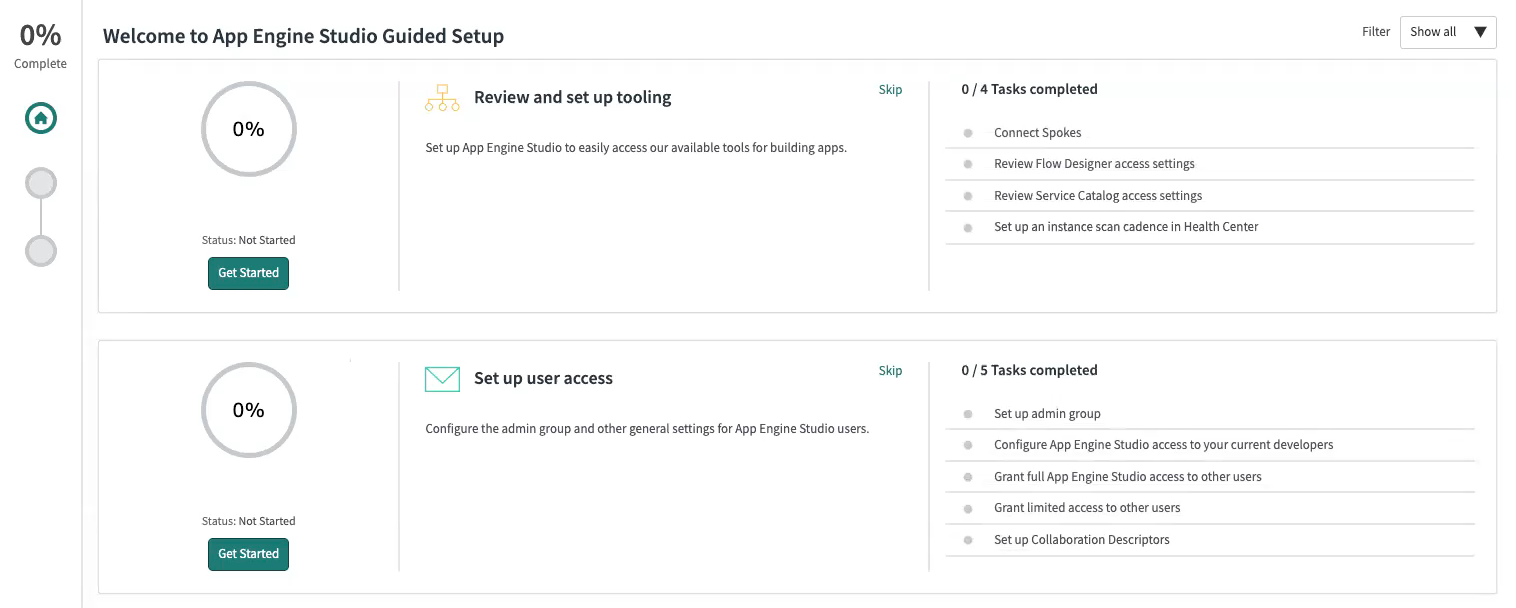Click the status dot beside Review Flow Designer access
The height and width of the screenshot is (608, 1516).
point(968,164)
